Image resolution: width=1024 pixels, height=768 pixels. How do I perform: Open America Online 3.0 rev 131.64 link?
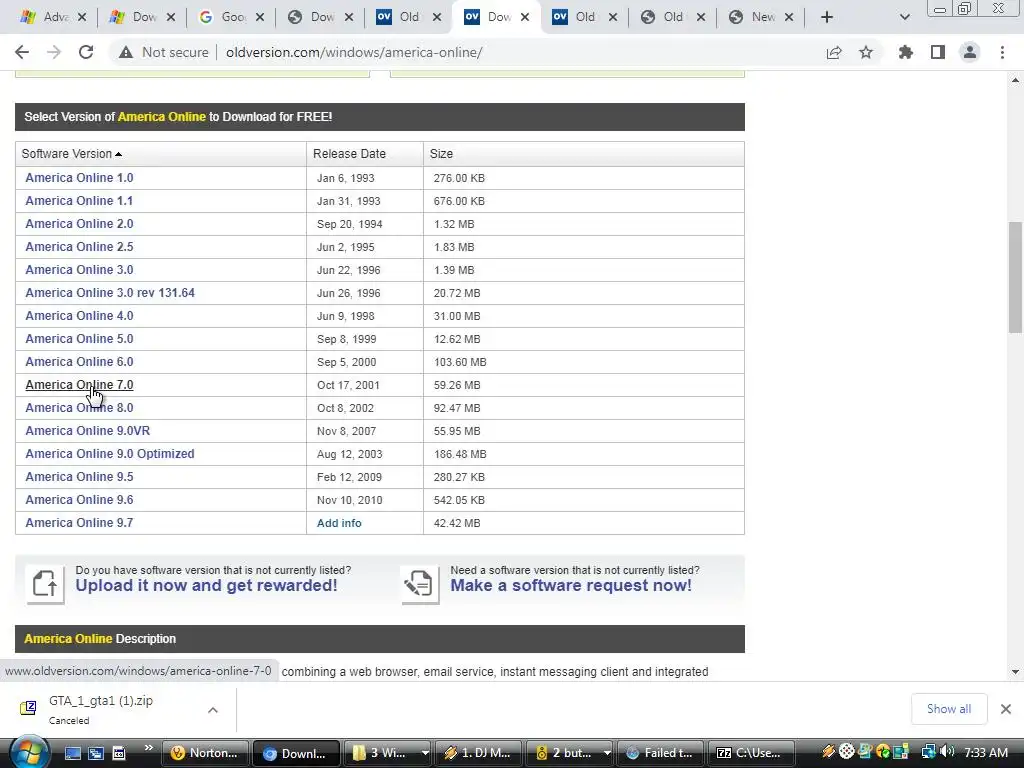click(x=110, y=293)
